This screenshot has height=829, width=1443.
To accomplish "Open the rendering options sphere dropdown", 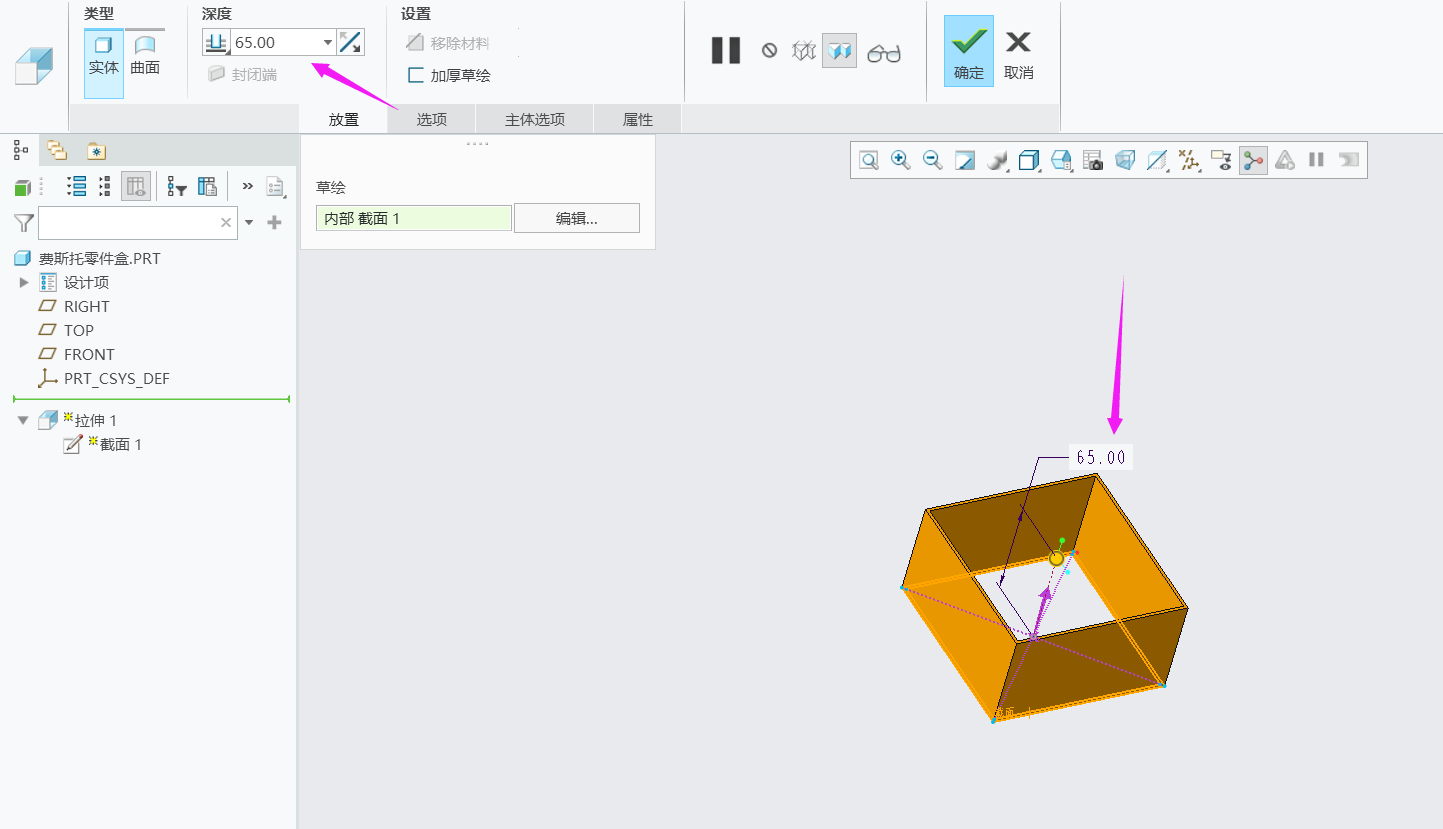I will 997,160.
